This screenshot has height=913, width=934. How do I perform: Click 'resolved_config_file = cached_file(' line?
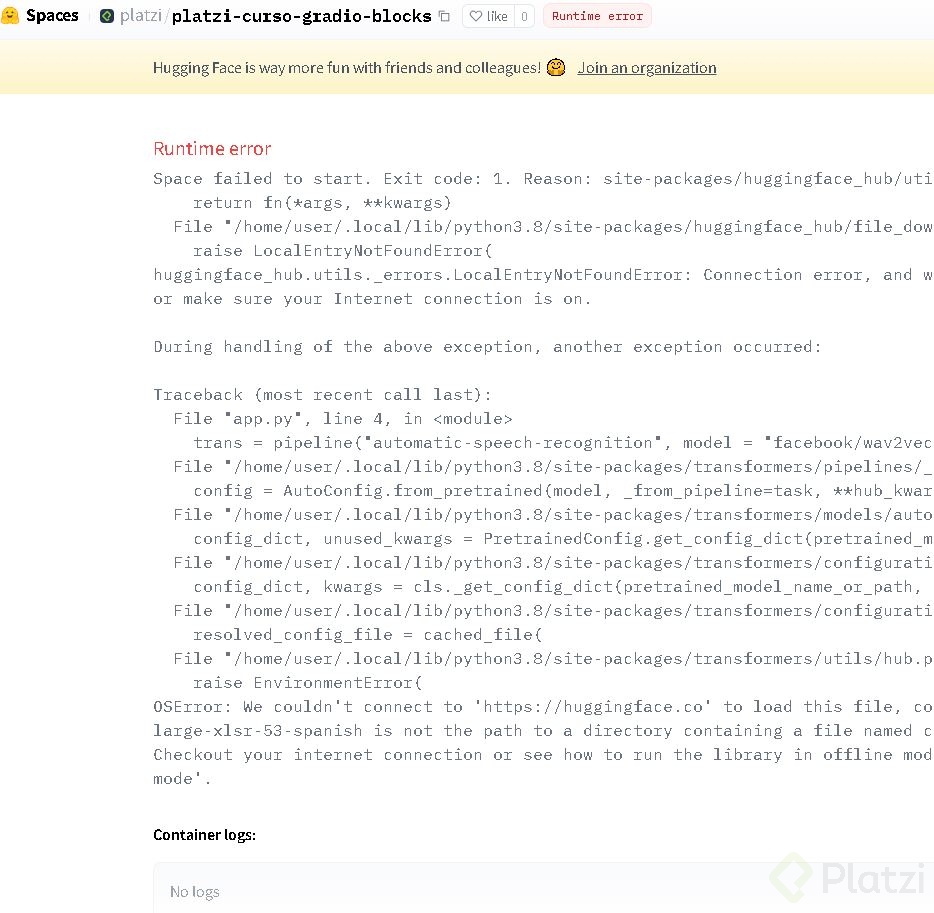(368, 634)
